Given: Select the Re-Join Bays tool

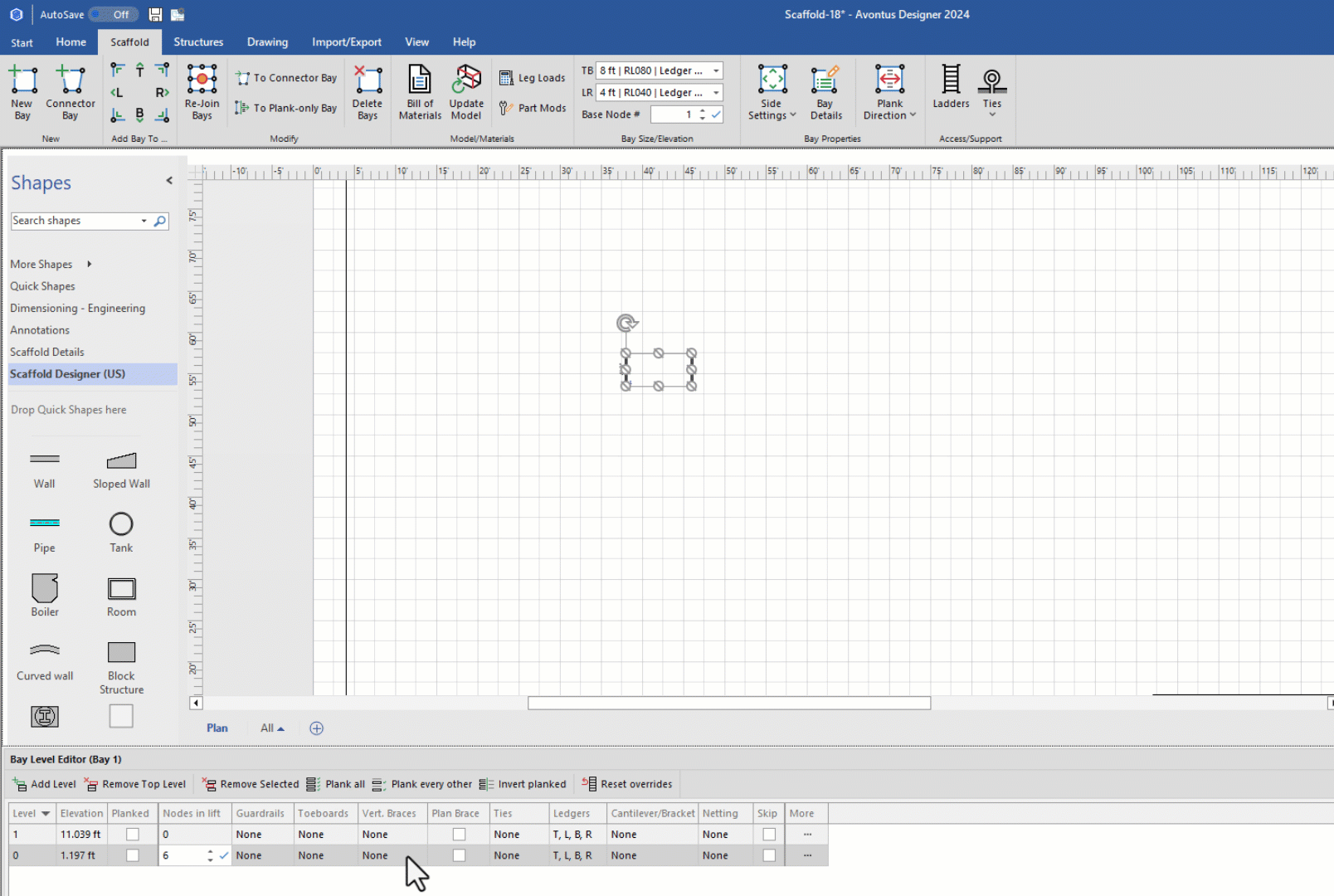Looking at the screenshot, I should [202, 80].
